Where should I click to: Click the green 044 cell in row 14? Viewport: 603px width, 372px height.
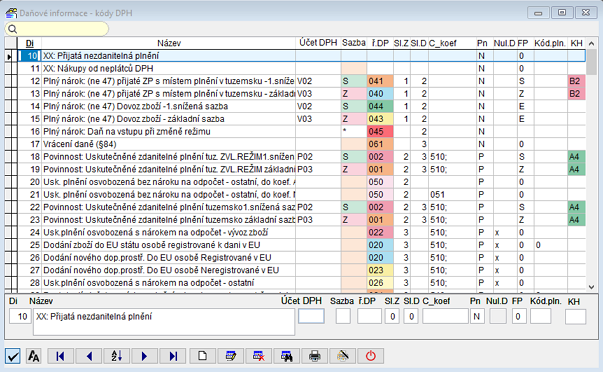380,106
